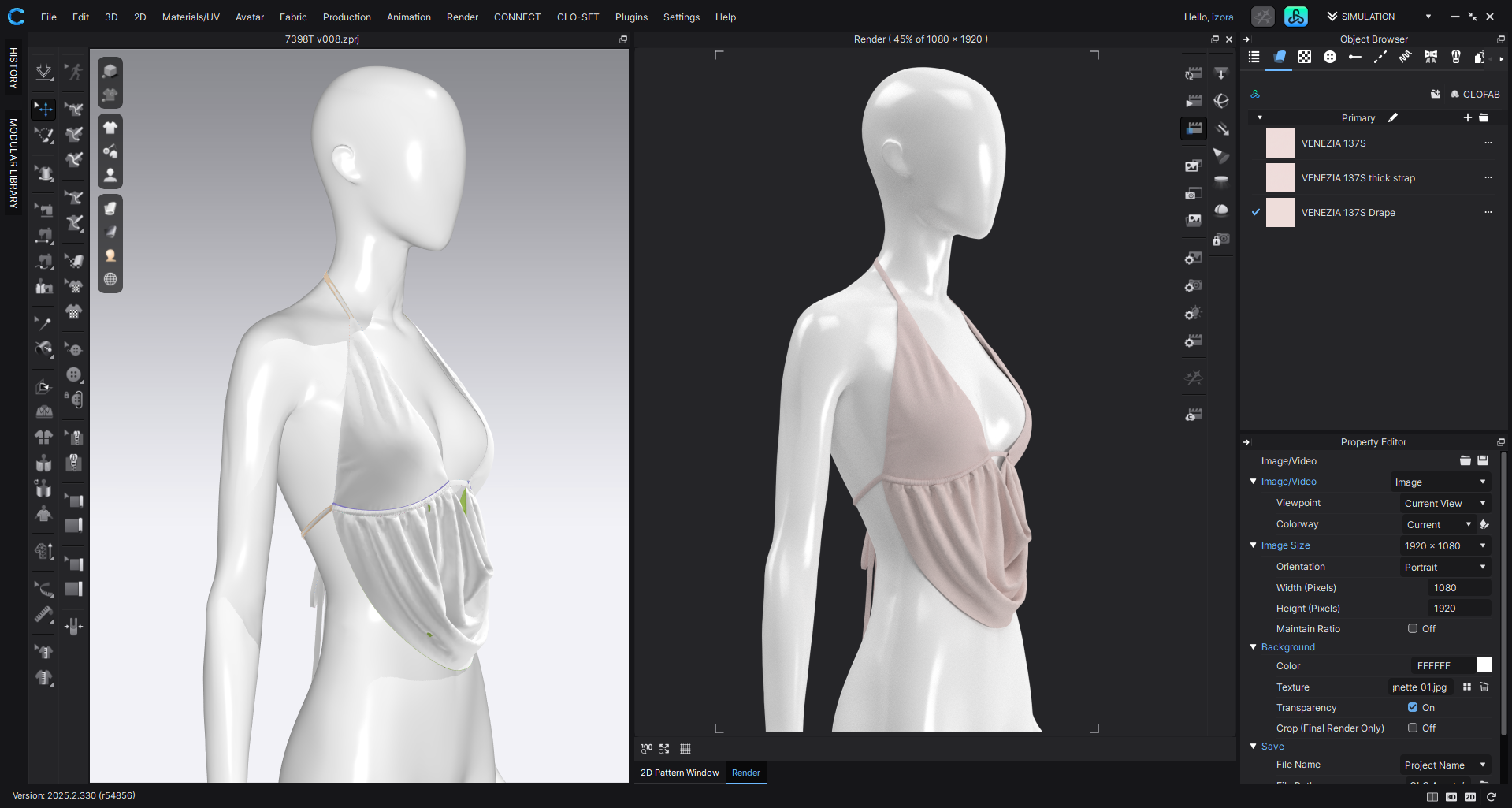Open the HISTORY side panel
The width and height of the screenshot is (1512, 808).
pos(13,68)
